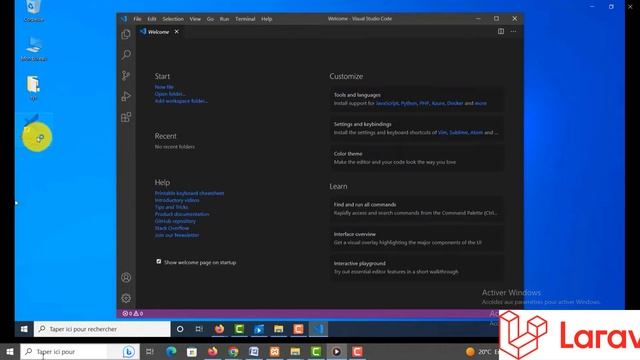Open the Search view in the activity bar
This screenshot has height=360, width=640.
[126, 55]
